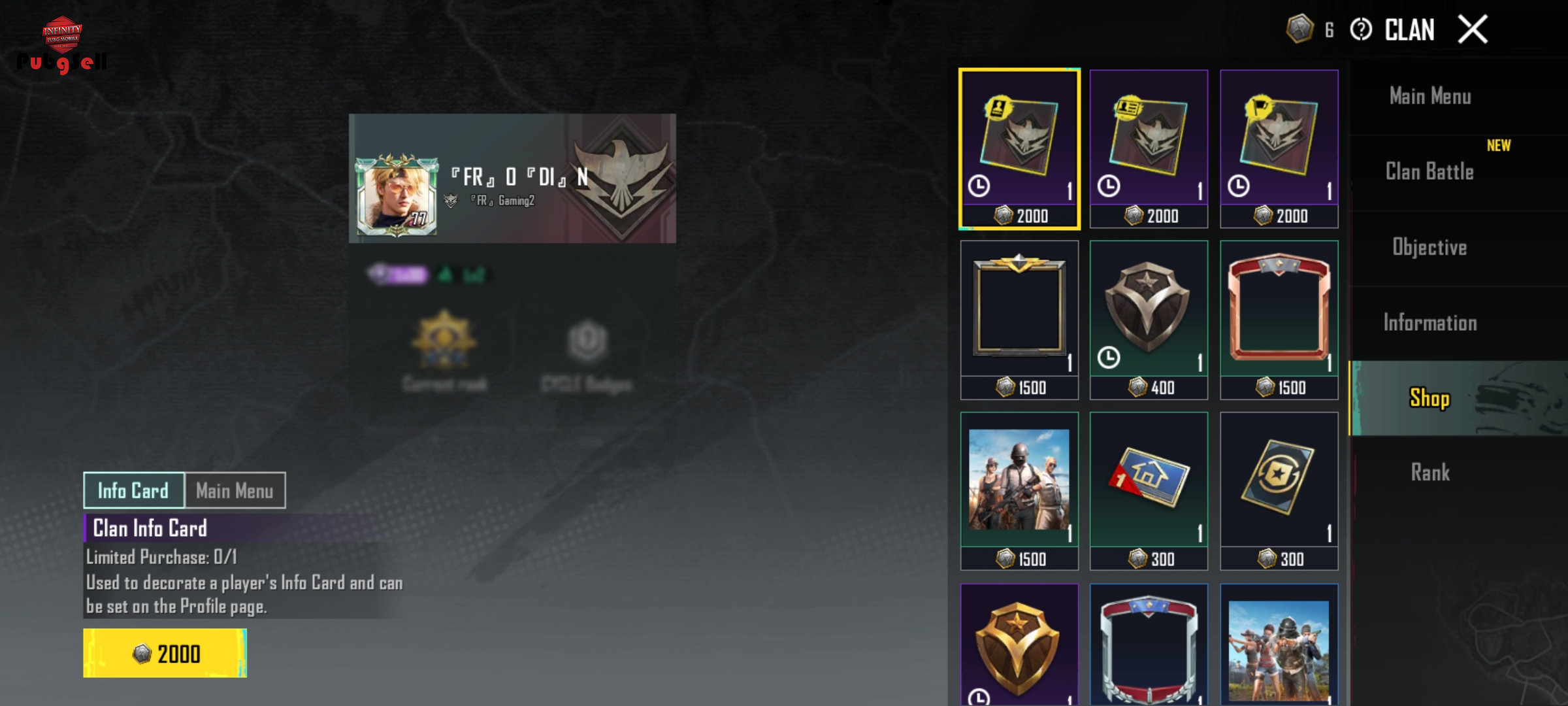Pick the second Clan Info Card item
This screenshot has height=706, width=1568.
pyautogui.click(x=1149, y=148)
